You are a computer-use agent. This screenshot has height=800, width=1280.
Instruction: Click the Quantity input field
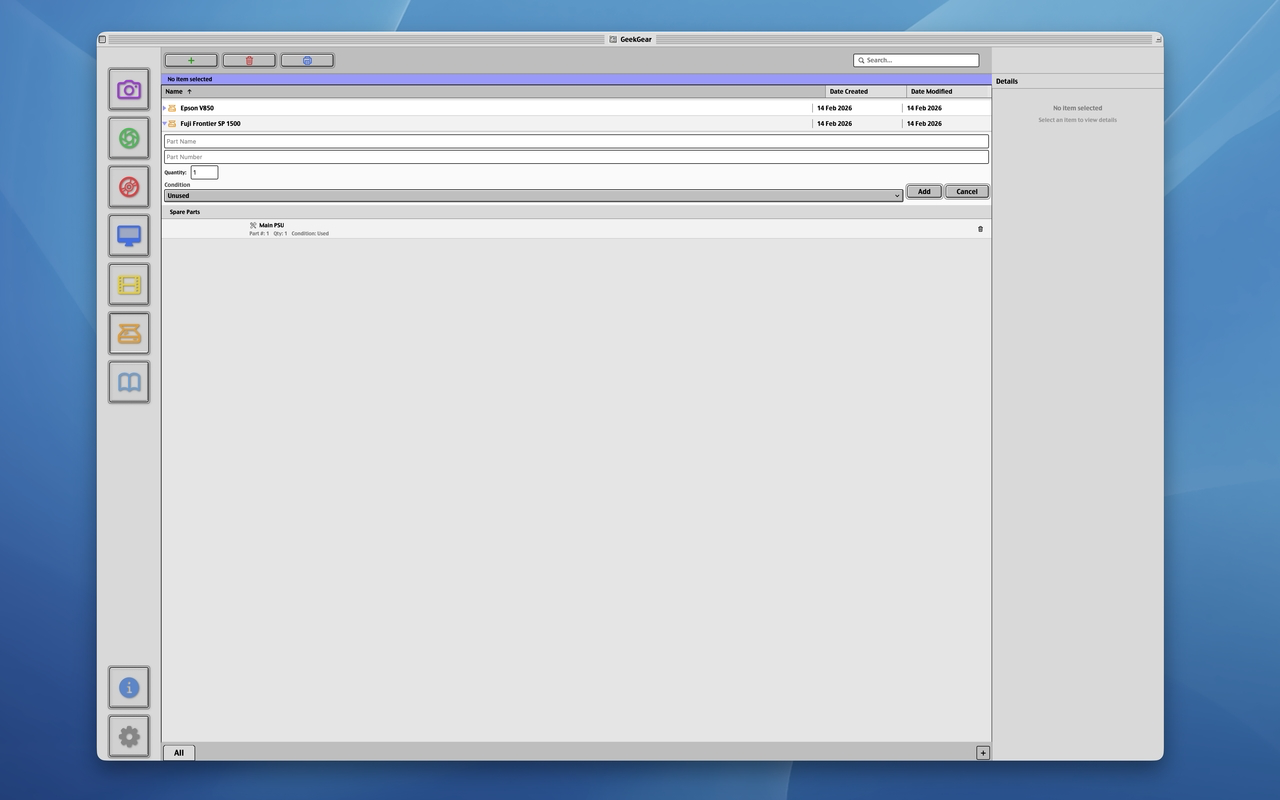204,172
